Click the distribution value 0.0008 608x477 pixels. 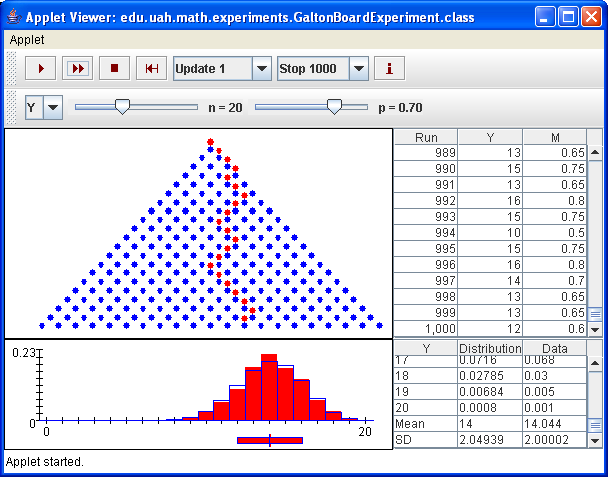pyautogui.click(x=490, y=408)
